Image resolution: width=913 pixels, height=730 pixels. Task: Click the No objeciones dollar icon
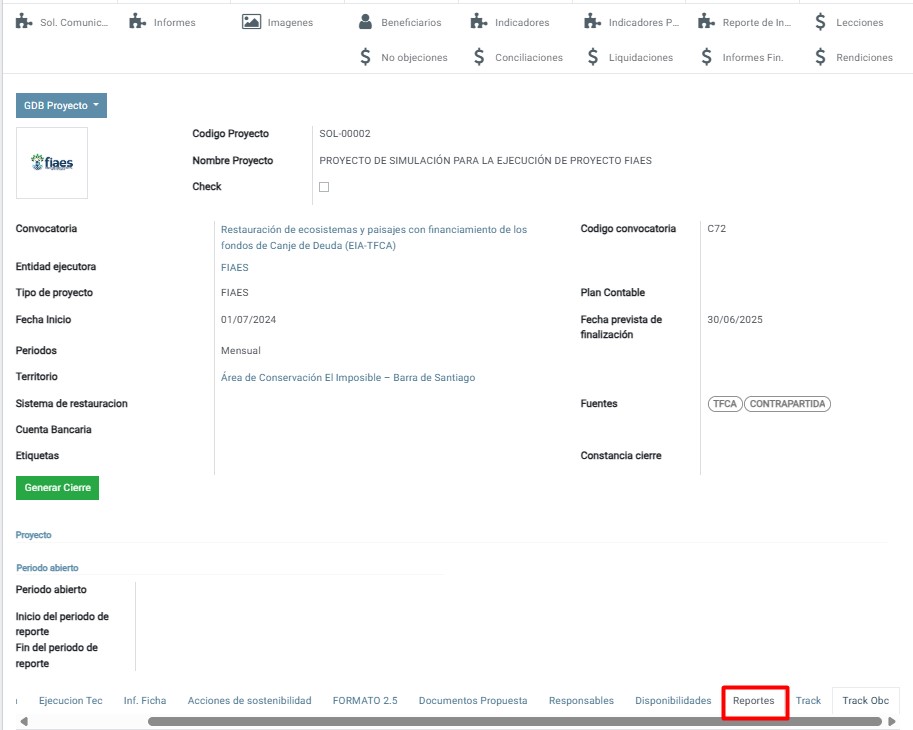[x=365, y=57]
